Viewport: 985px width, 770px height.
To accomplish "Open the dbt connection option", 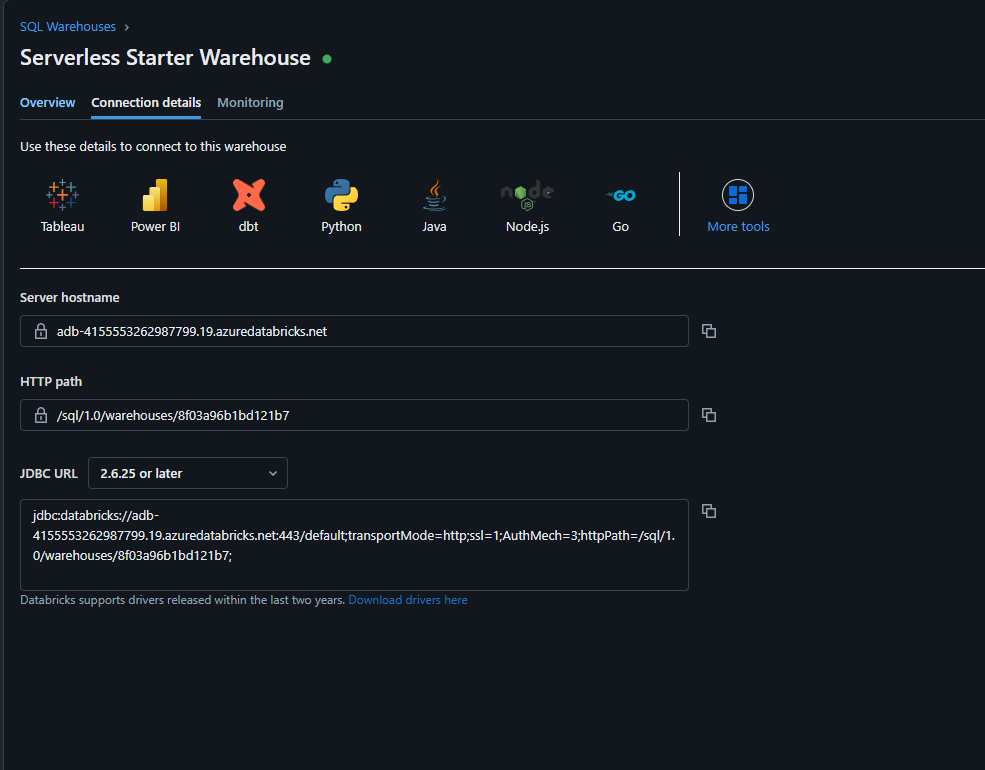I will (x=248, y=196).
